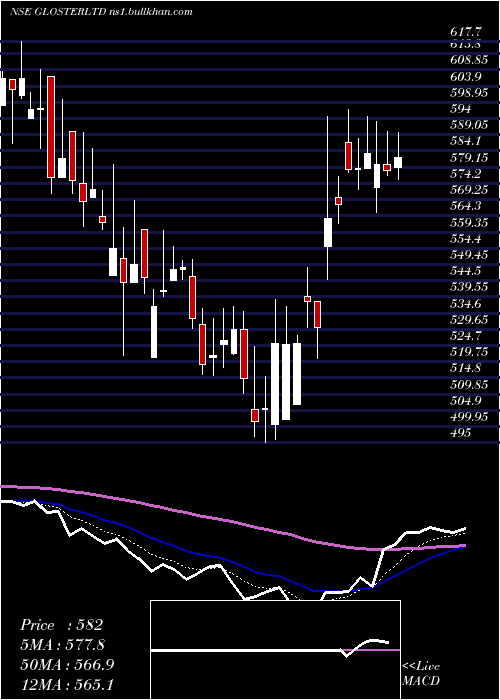Click the 509.85 price axis label
Screen dimensions: 500x700
(x=468, y=384)
